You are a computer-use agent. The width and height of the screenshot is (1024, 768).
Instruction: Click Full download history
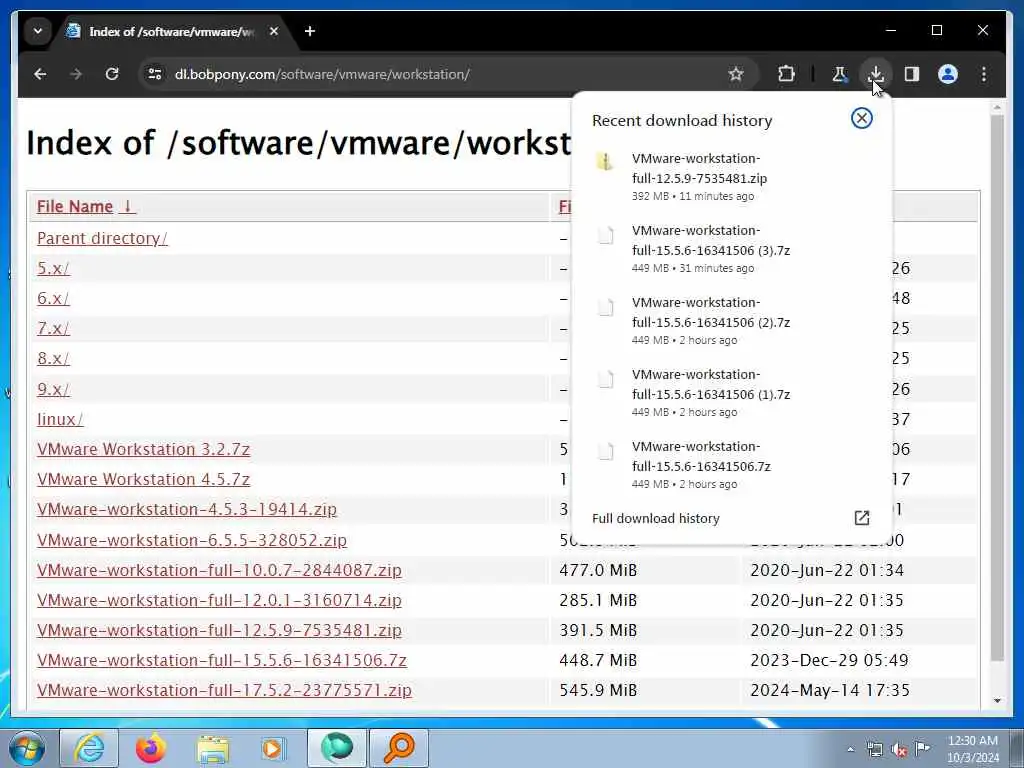click(x=656, y=519)
